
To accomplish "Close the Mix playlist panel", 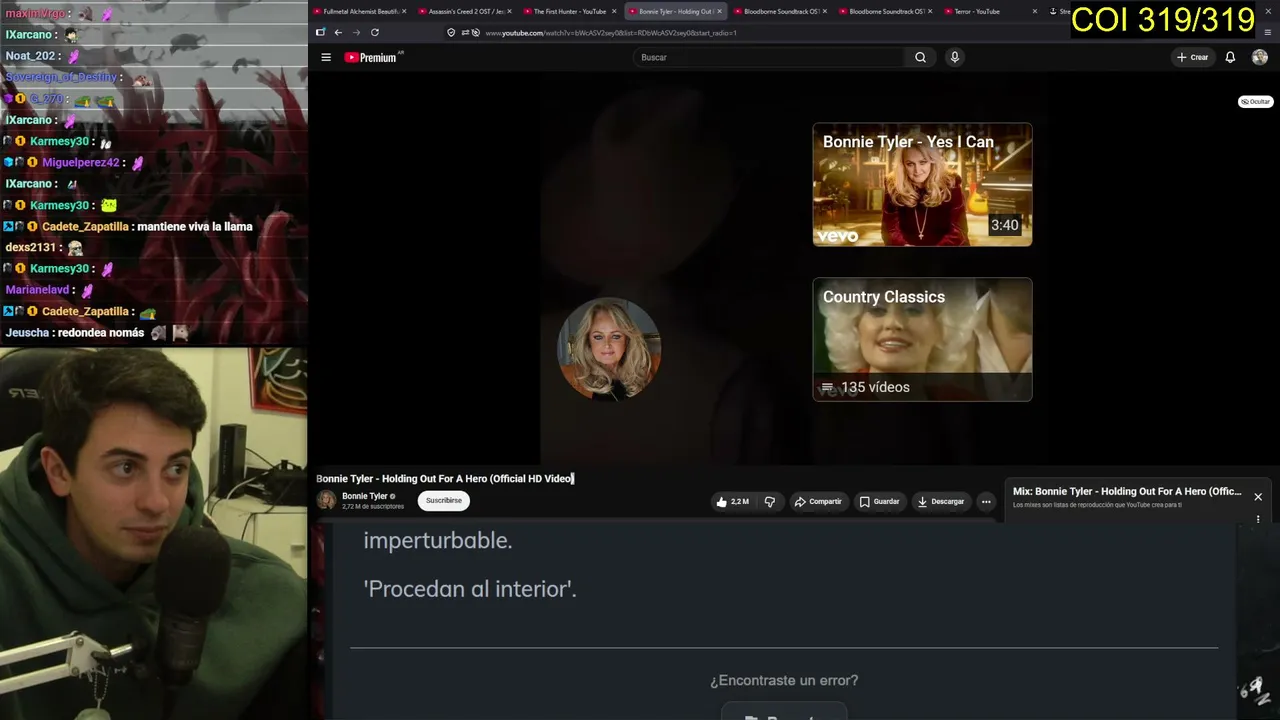I will (1258, 497).
